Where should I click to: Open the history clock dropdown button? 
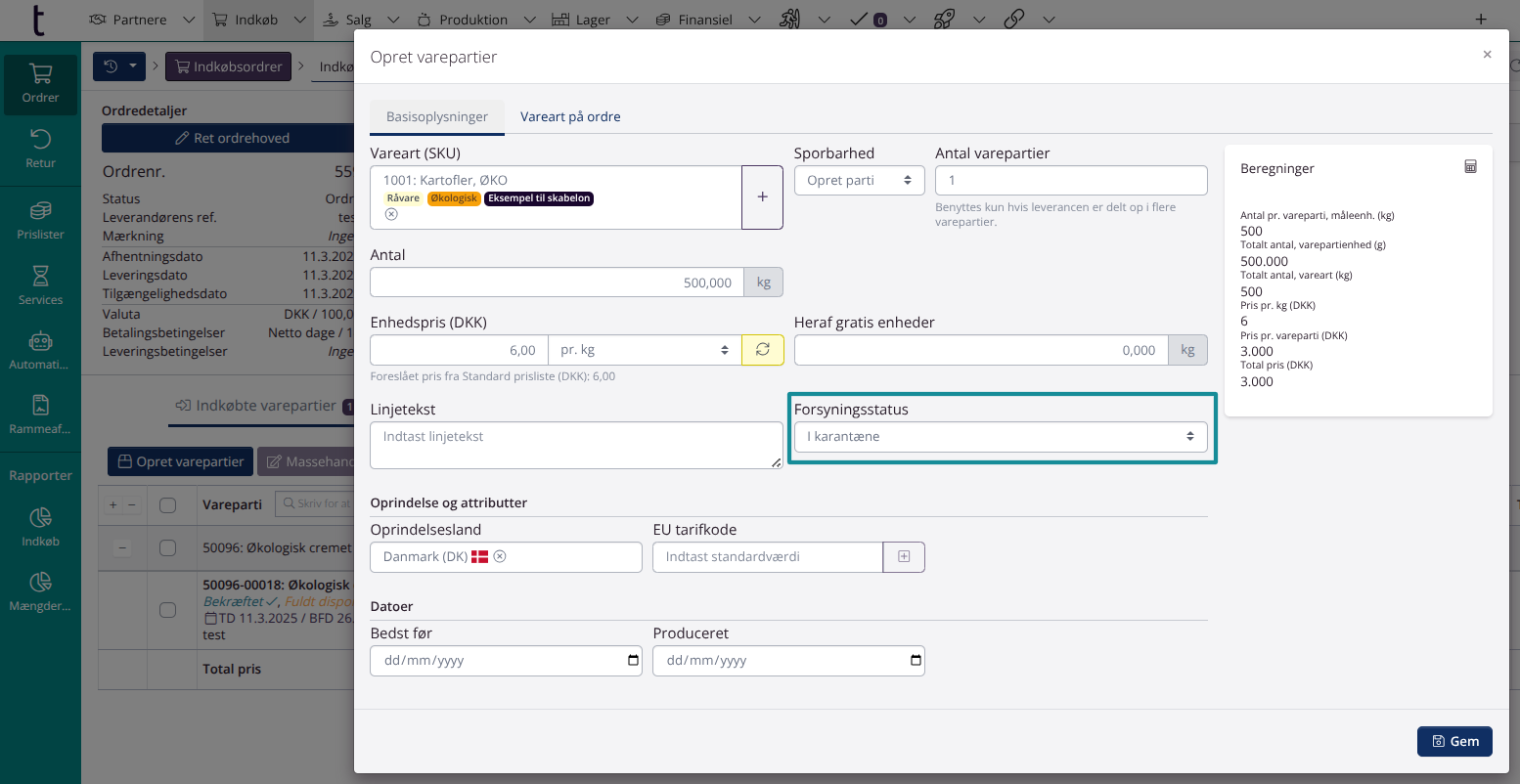click(119, 66)
